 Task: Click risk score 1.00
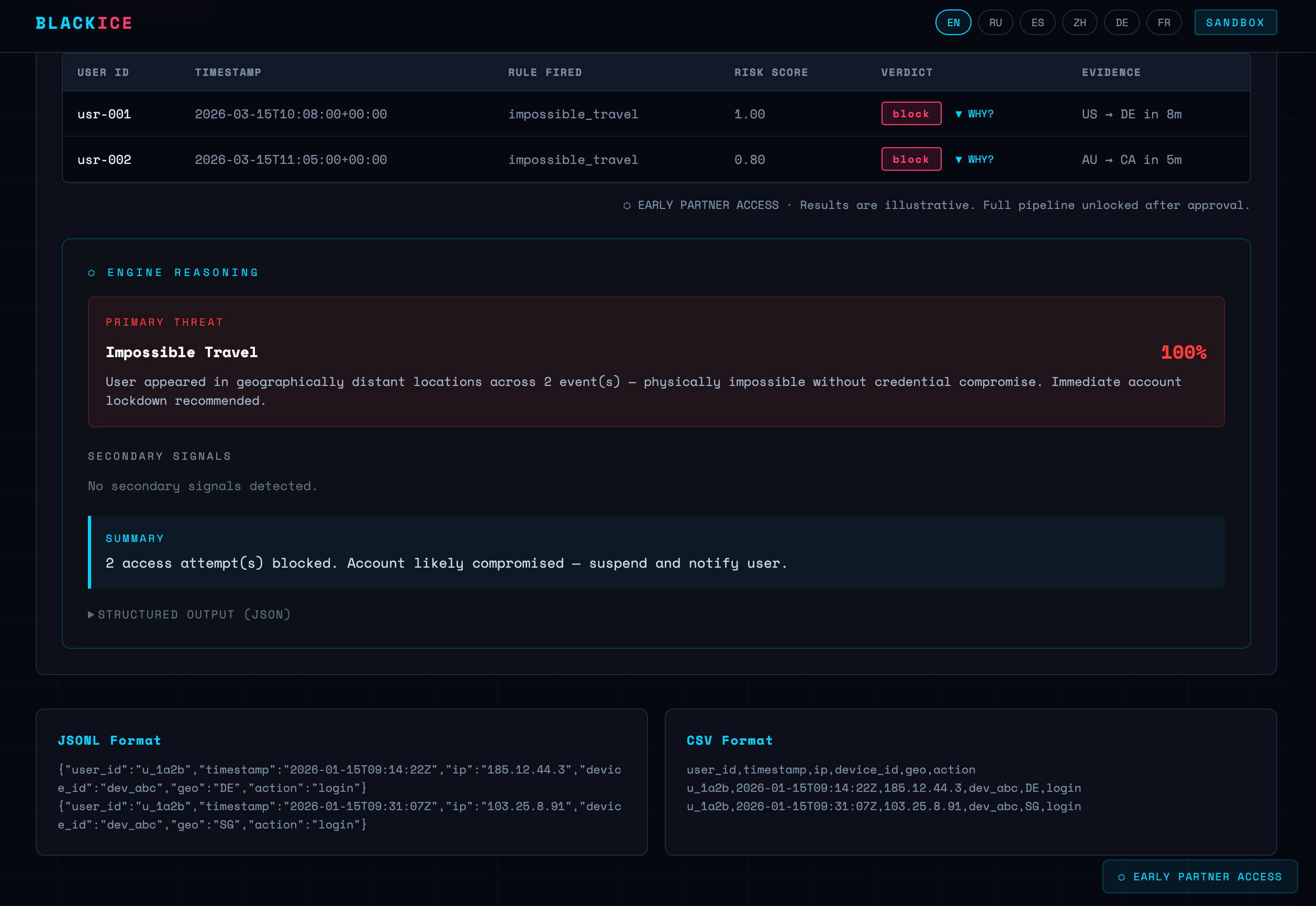click(x=749, y=114)
